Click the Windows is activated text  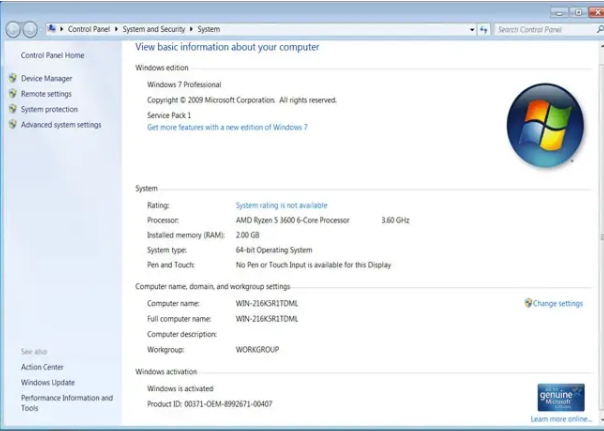coord(180,389)
